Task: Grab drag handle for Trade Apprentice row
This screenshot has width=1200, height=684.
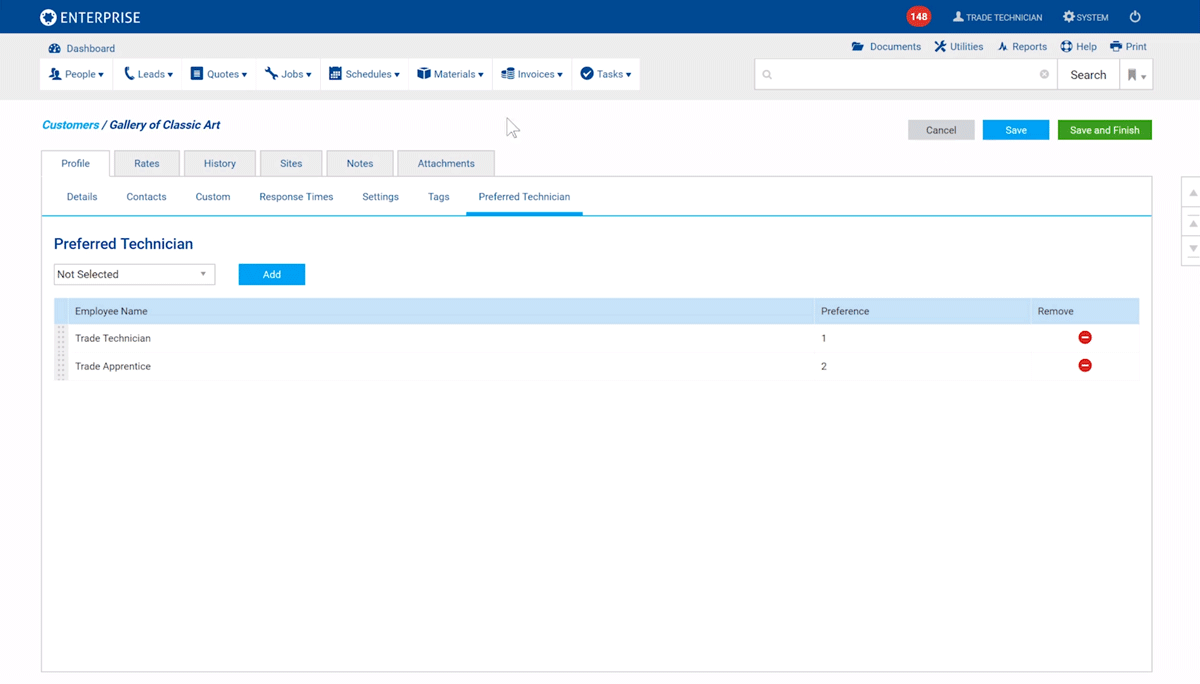Action: click(x=61, y=366)
